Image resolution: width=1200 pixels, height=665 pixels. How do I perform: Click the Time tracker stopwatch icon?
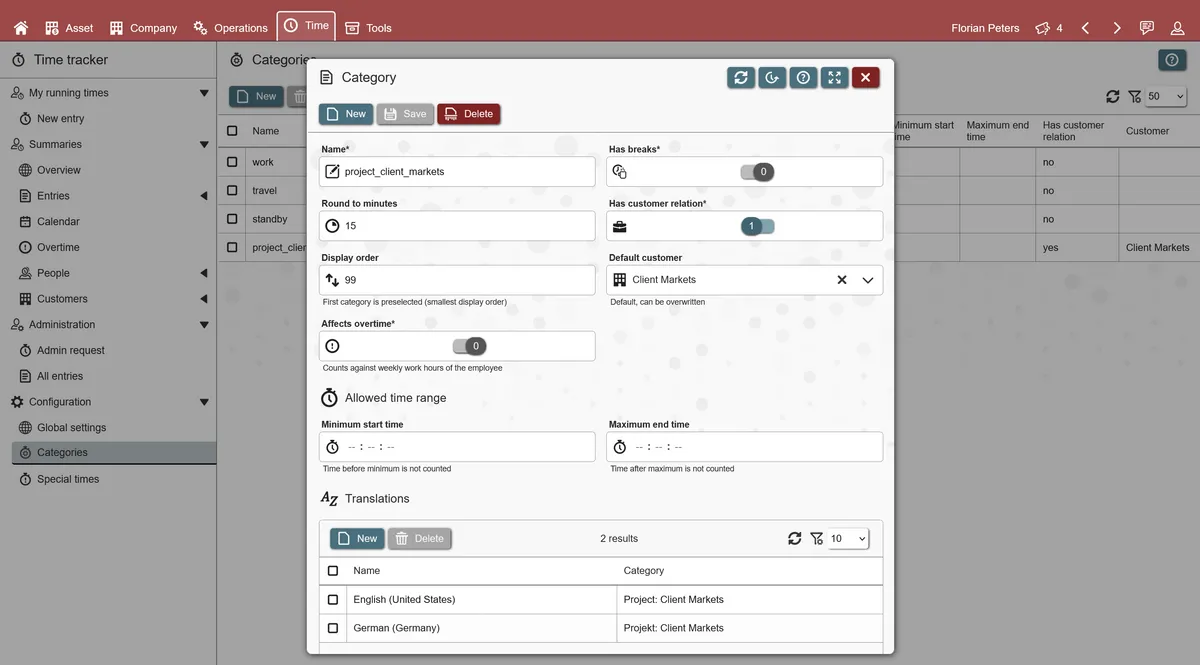[19, 60]
